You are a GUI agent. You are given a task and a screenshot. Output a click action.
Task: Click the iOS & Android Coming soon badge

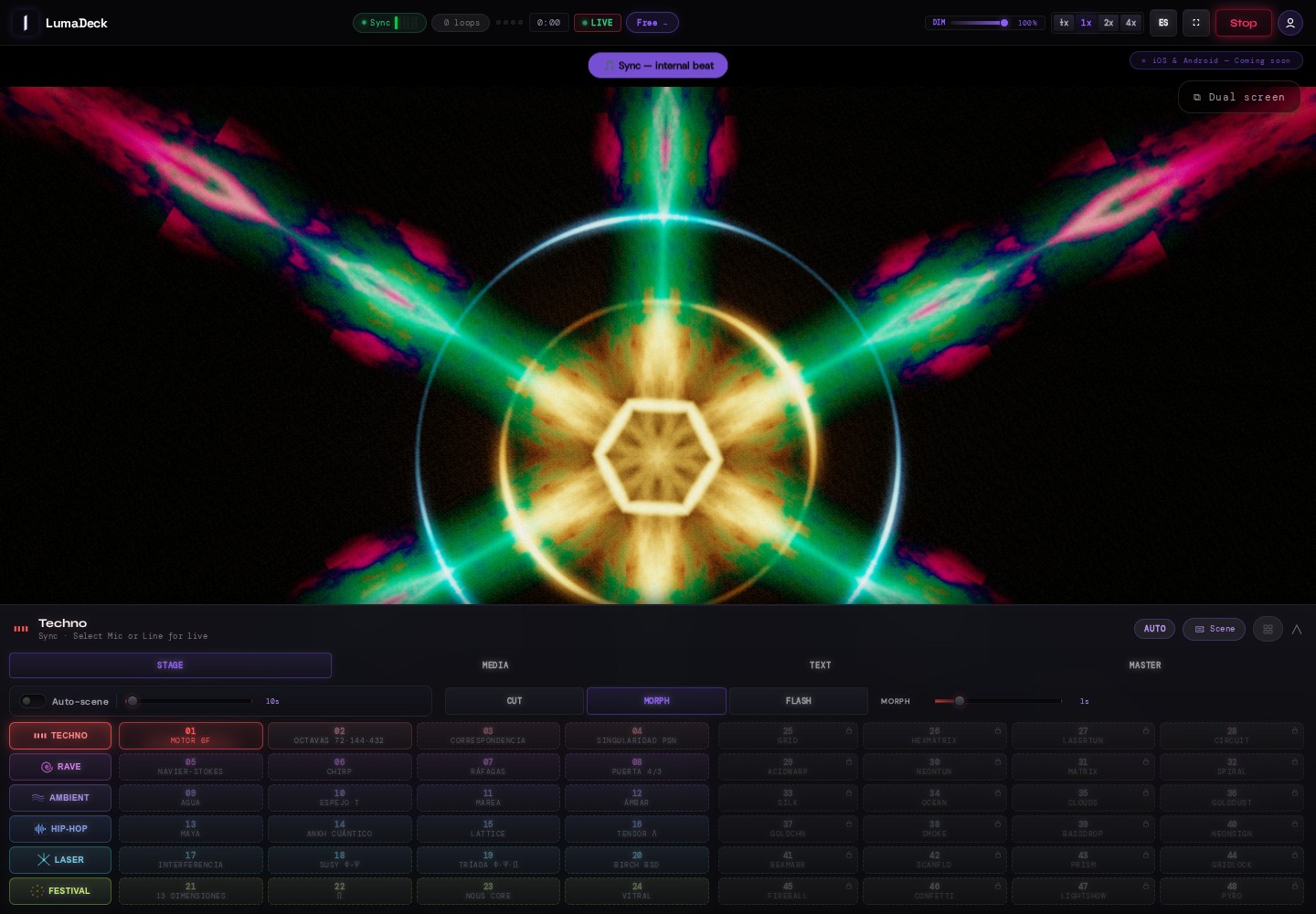1216,60
